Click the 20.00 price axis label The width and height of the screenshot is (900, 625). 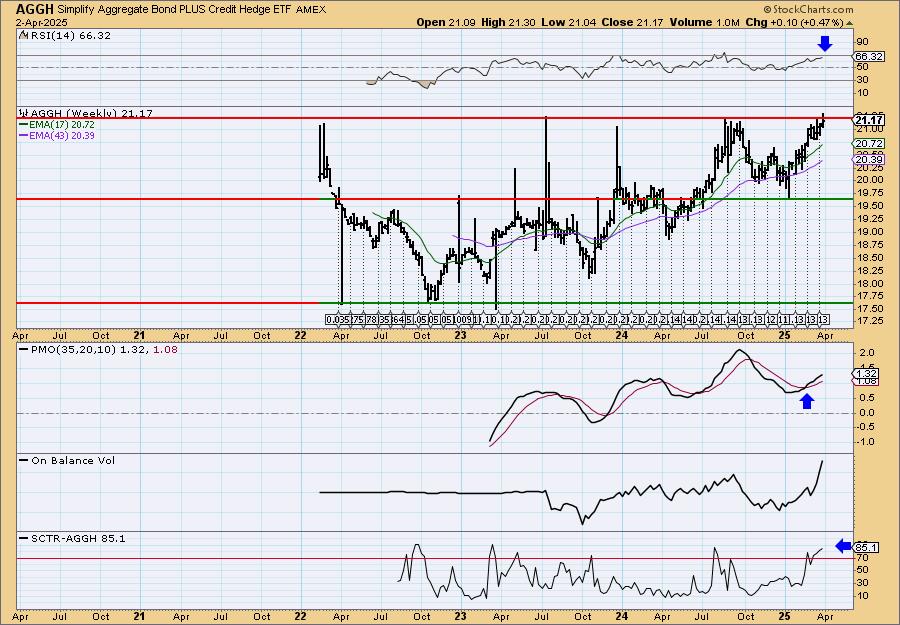point(869,180)
